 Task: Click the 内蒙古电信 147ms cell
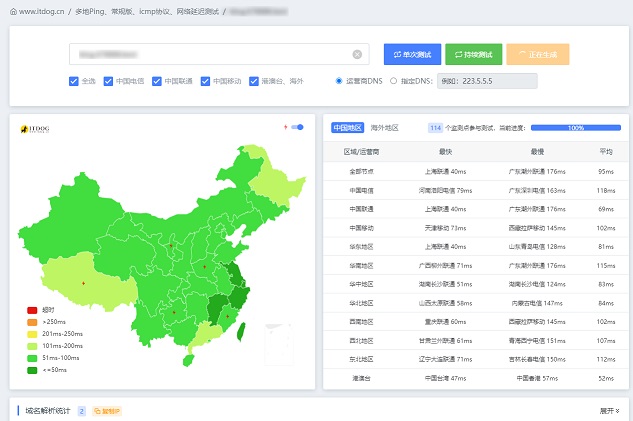pyautogui.click(x=537, y=303)
